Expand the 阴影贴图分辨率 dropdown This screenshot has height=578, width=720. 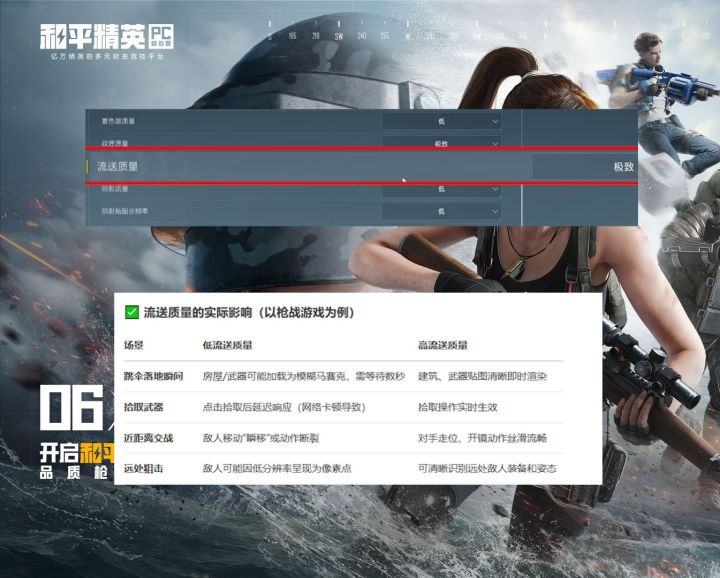pos(441,211)
